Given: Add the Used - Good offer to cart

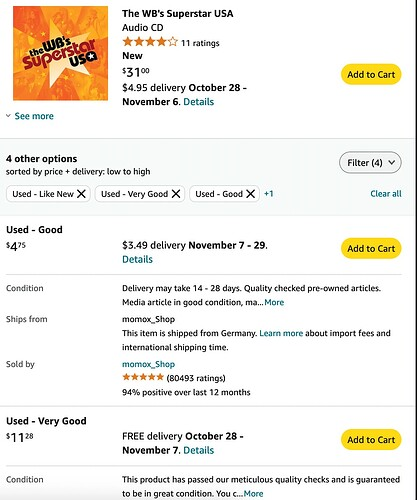Looking at the screenshot, I should pyautogui.click(x=371, y=248).
